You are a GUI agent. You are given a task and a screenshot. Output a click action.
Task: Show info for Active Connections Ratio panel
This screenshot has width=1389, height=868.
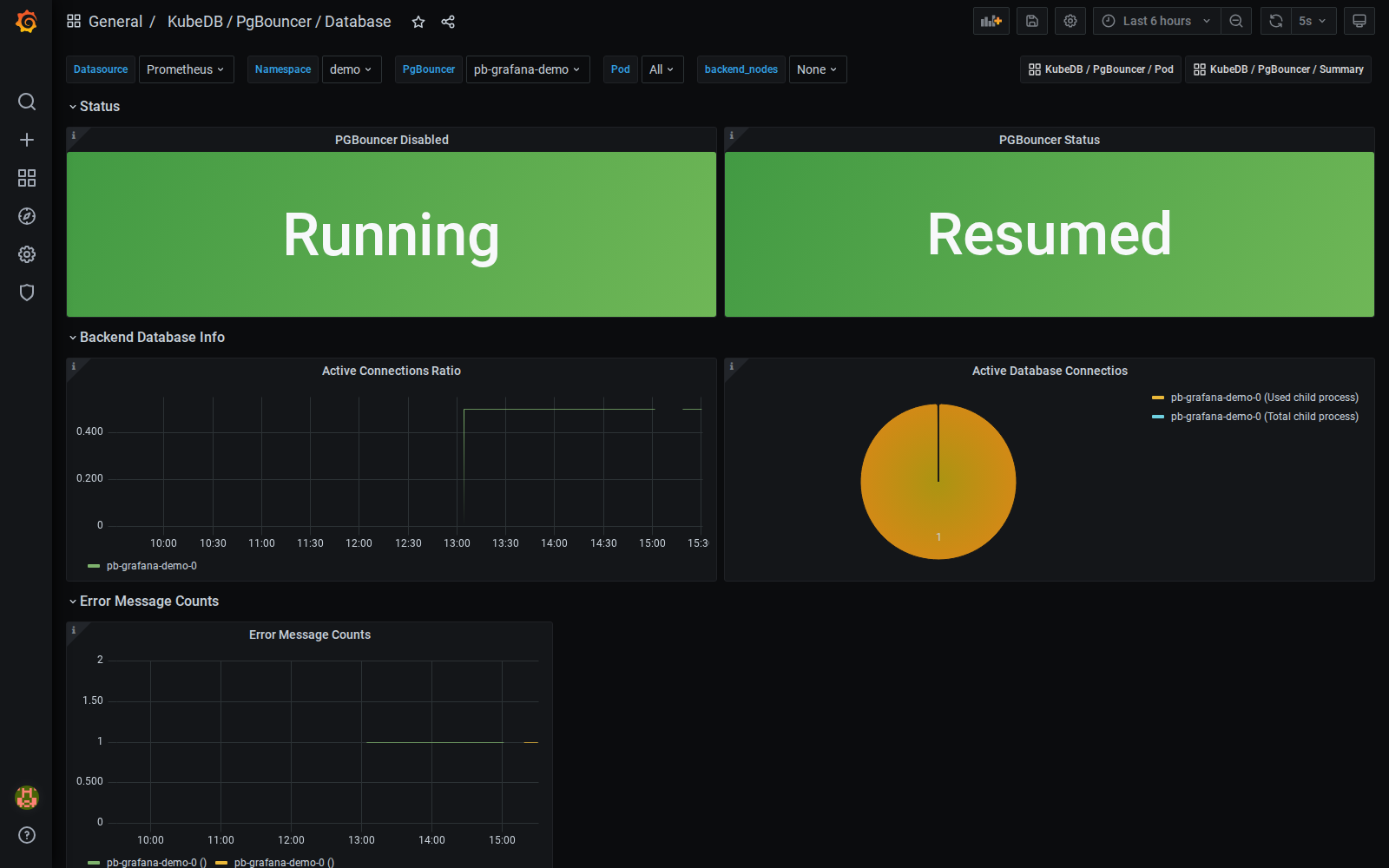(74, 366)
